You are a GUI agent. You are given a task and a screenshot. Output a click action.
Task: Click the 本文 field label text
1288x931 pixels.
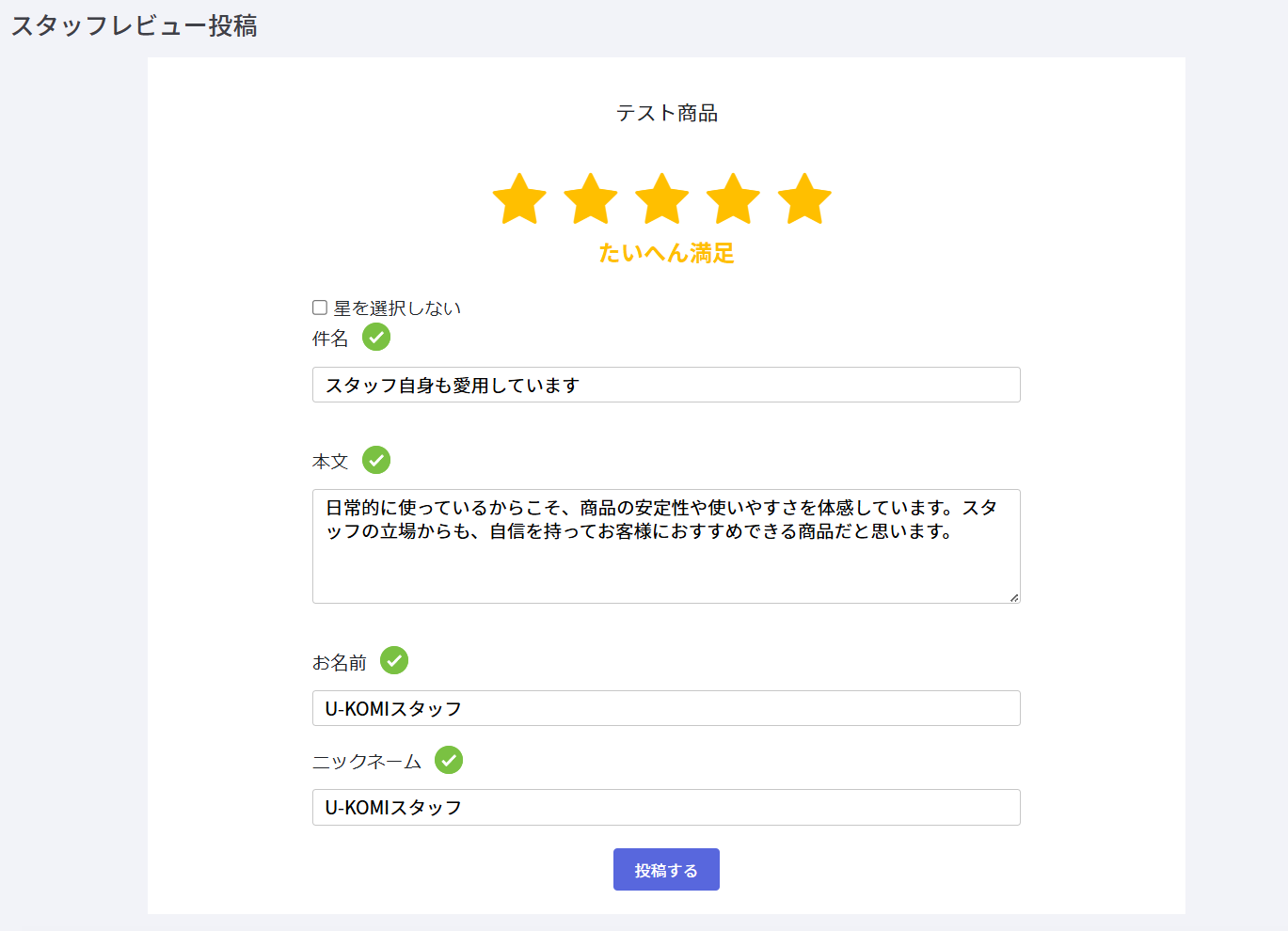(330, 462)
